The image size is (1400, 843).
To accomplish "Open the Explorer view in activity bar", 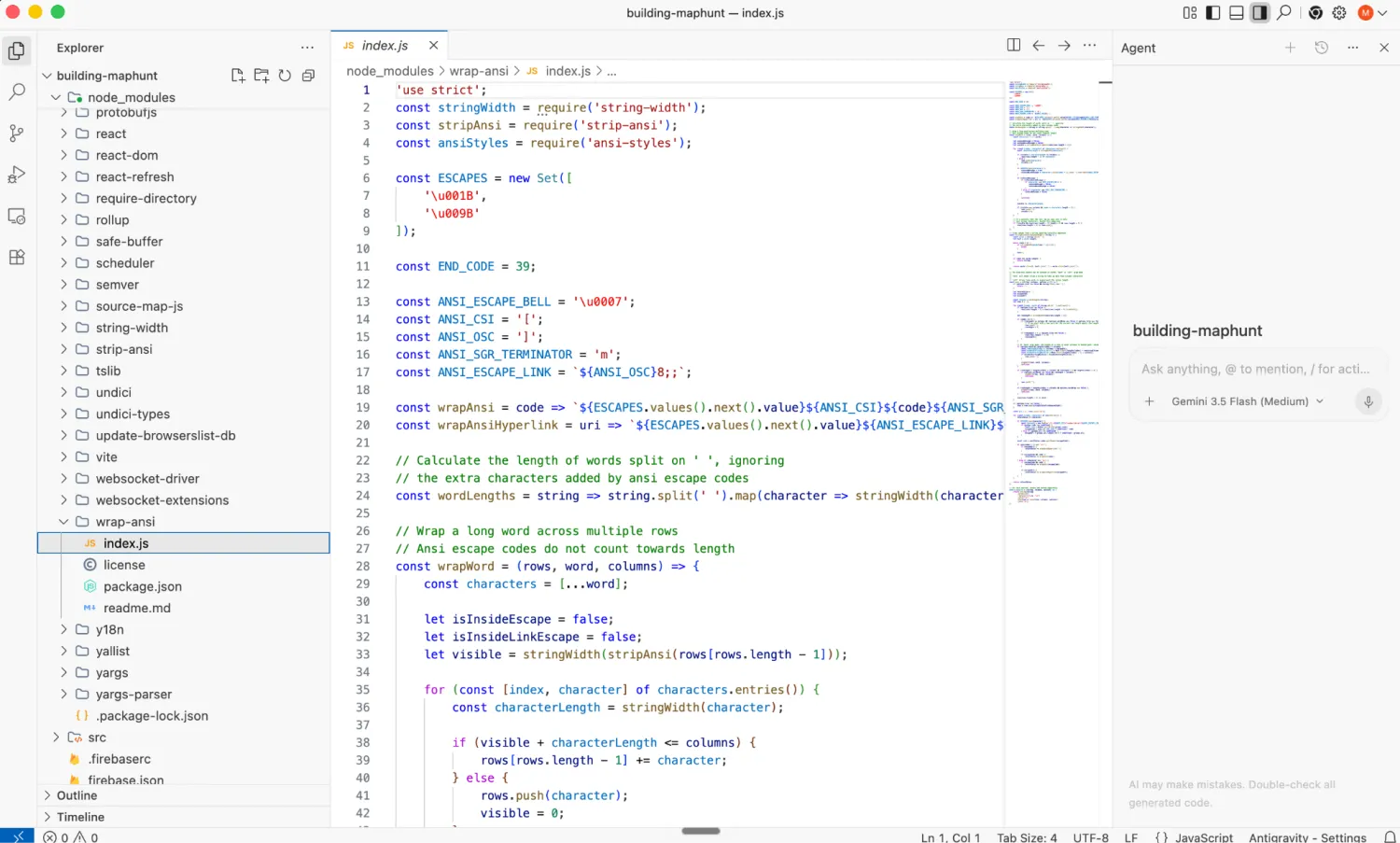I will 17,50.
